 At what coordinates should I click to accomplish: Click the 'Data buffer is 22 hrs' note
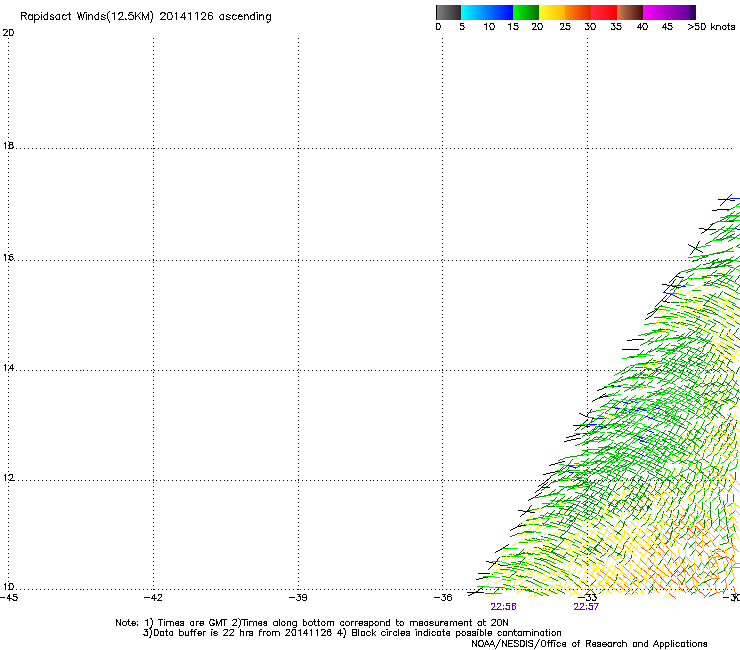[x=352, y=633]
